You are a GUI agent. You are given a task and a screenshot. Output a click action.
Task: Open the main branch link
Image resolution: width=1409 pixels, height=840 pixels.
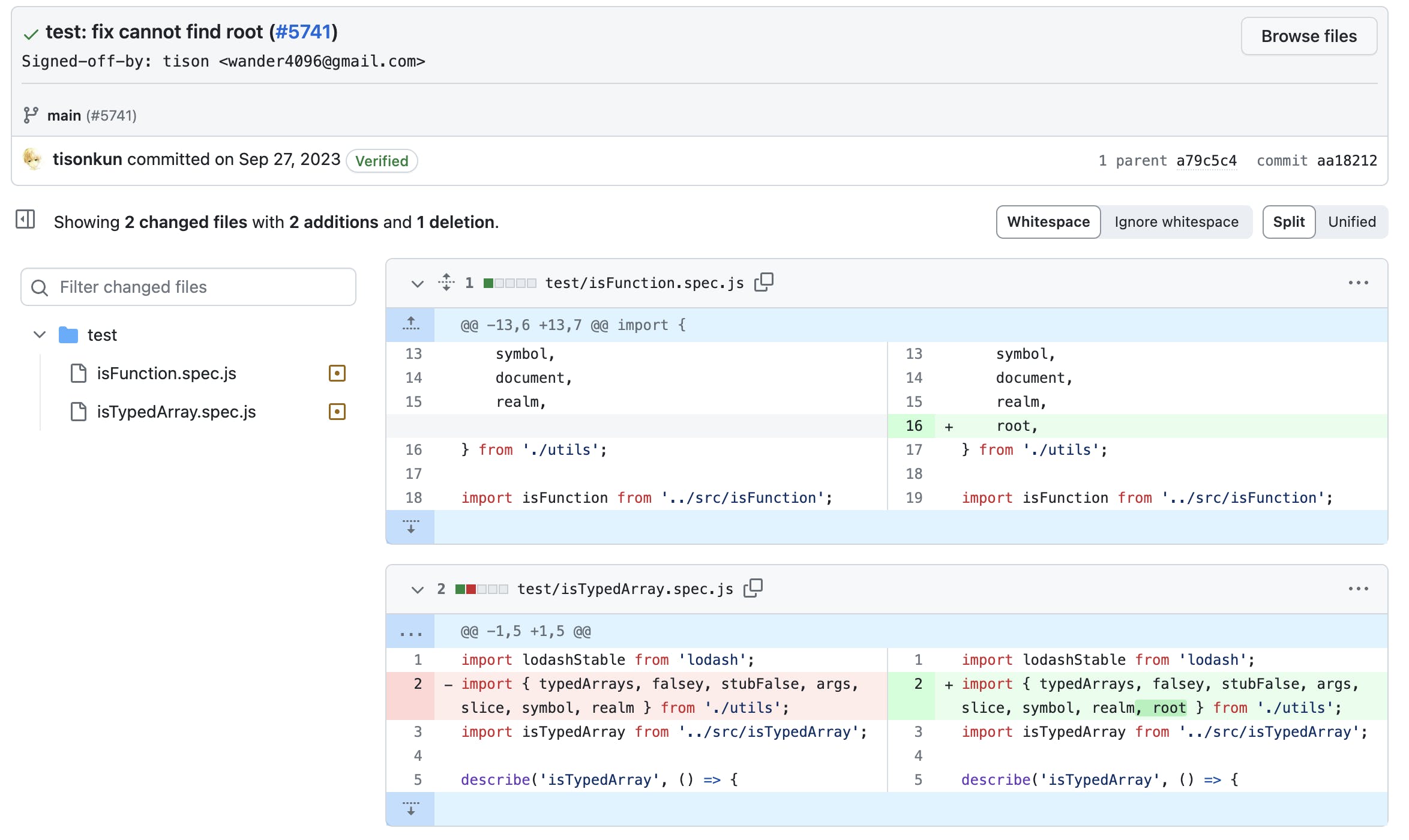(x=64, y=115)
